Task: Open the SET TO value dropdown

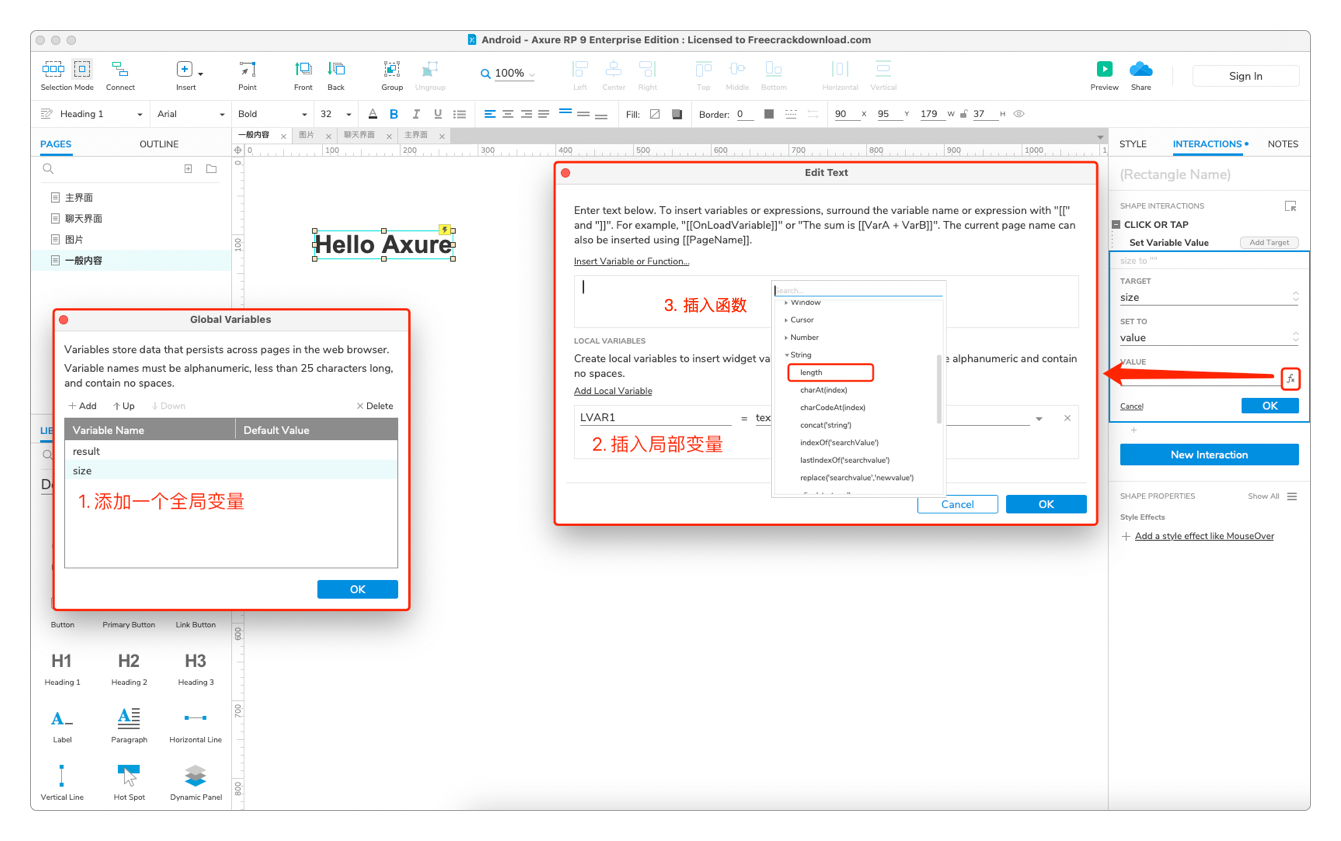Action: (x=1209, y=338)
